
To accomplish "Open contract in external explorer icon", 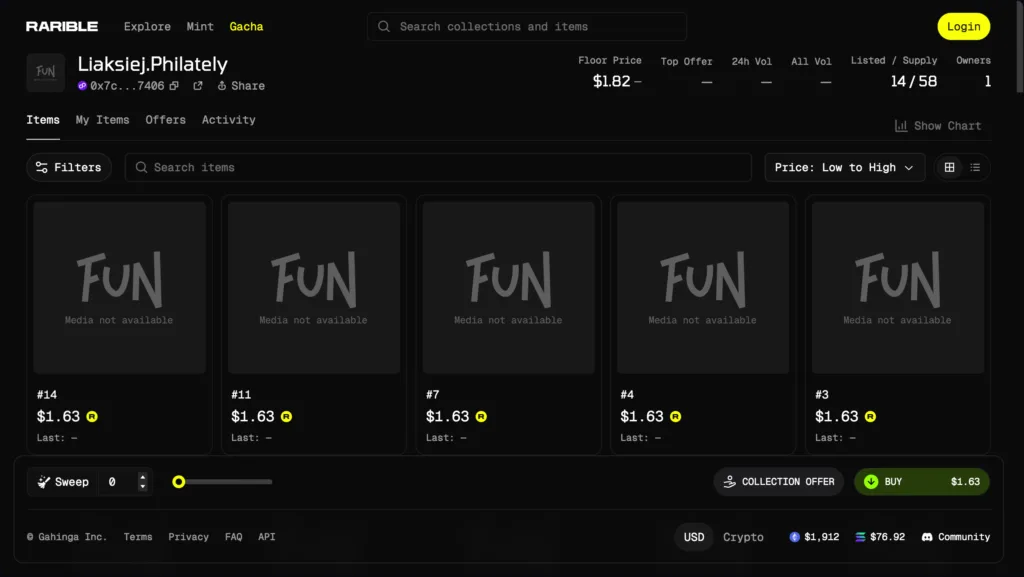I will 198,86.
